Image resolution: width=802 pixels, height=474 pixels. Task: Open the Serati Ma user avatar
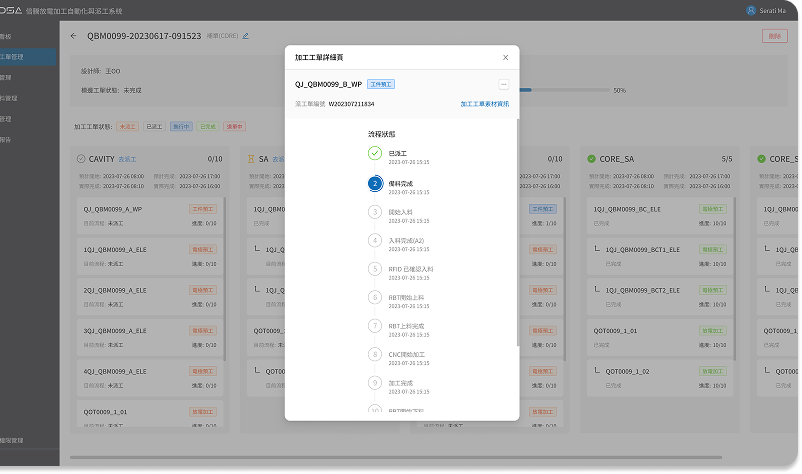751,10
